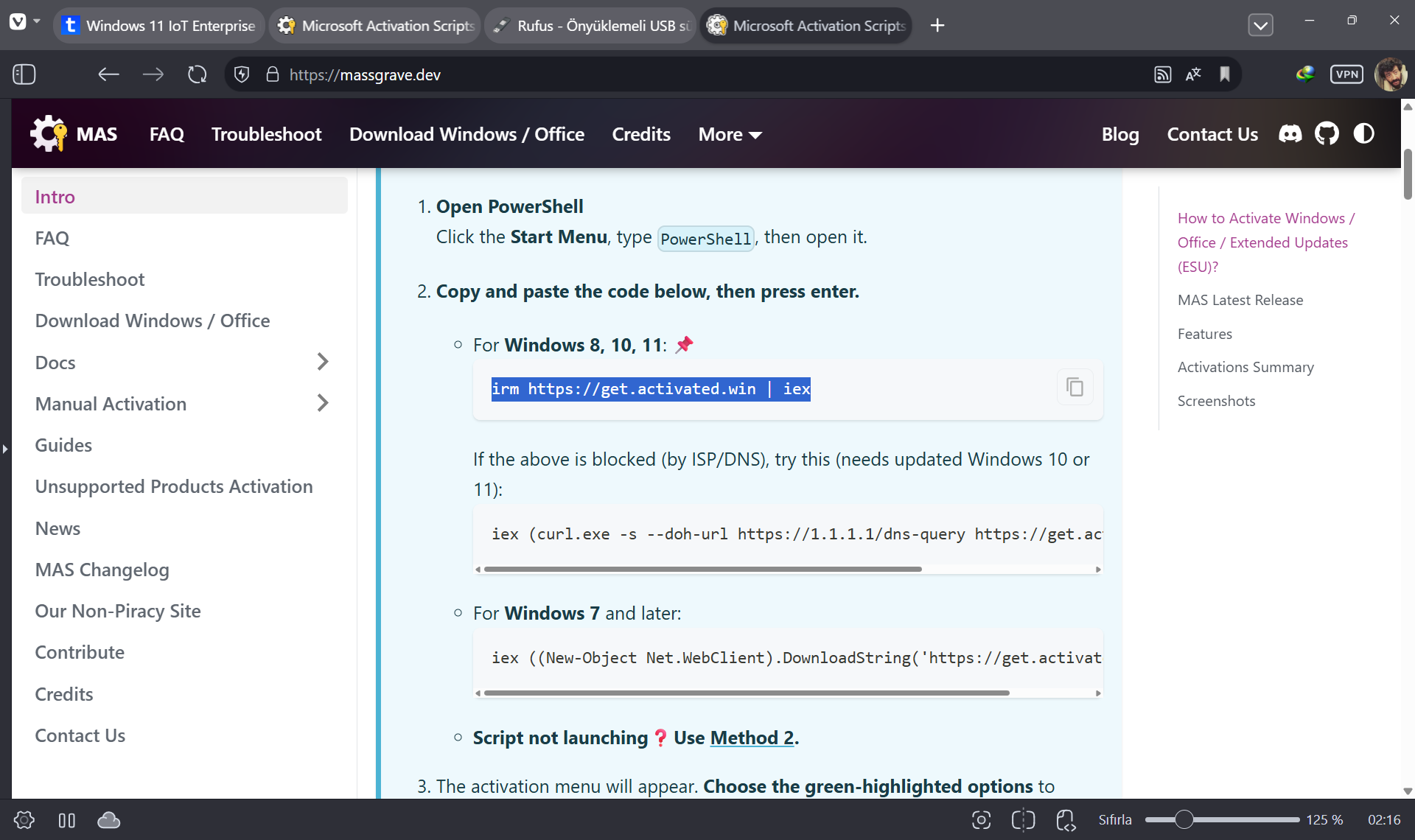Open Contact Us in the navbar
The height and width of the screenshot is (840, 1415).
point(1212,134)
